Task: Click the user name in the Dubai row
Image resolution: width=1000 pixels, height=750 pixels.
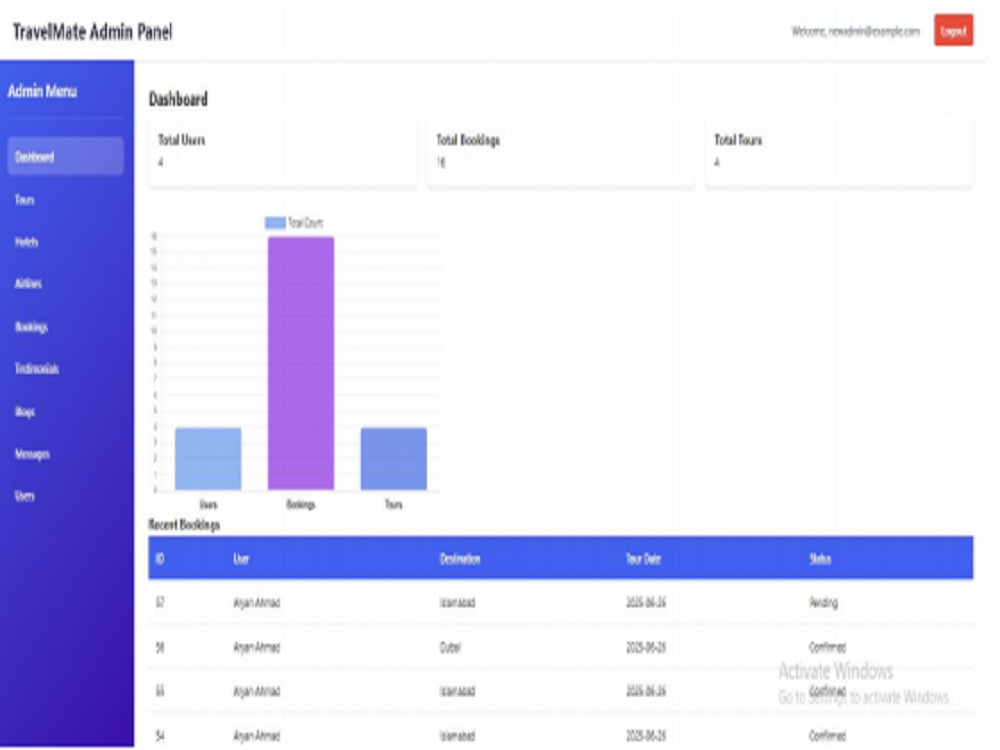Action: point(256,647)
